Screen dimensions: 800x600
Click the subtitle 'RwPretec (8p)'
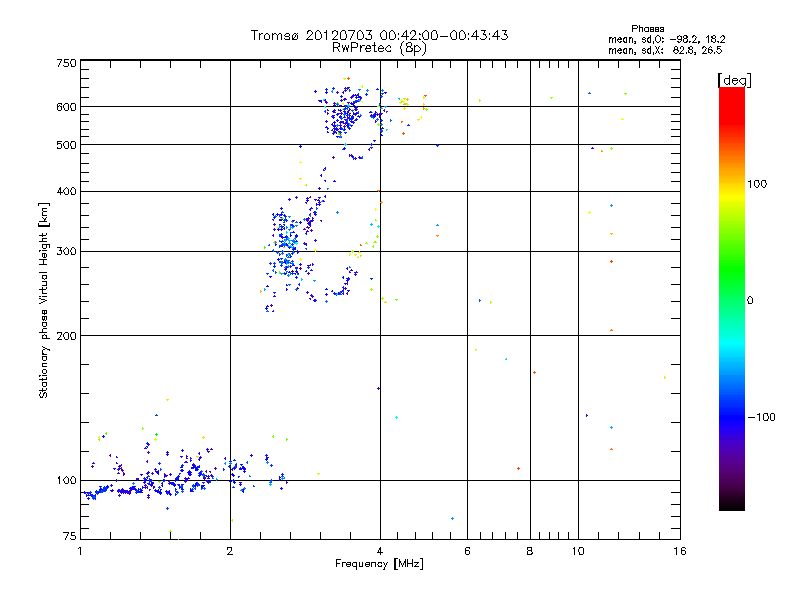click(380, 48)
